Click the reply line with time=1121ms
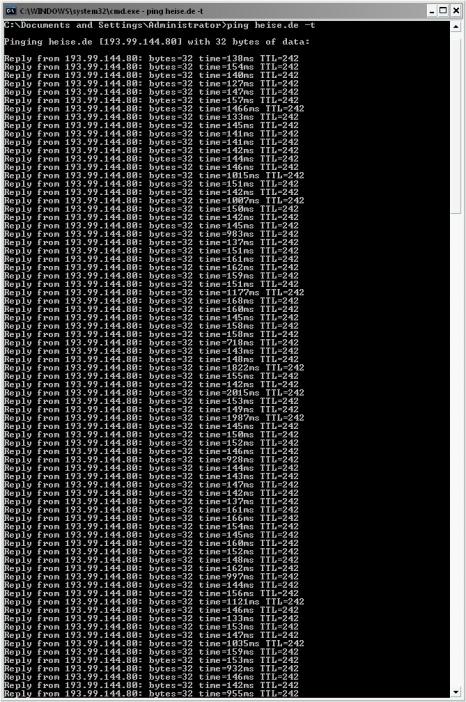 [x=154, y=602]
